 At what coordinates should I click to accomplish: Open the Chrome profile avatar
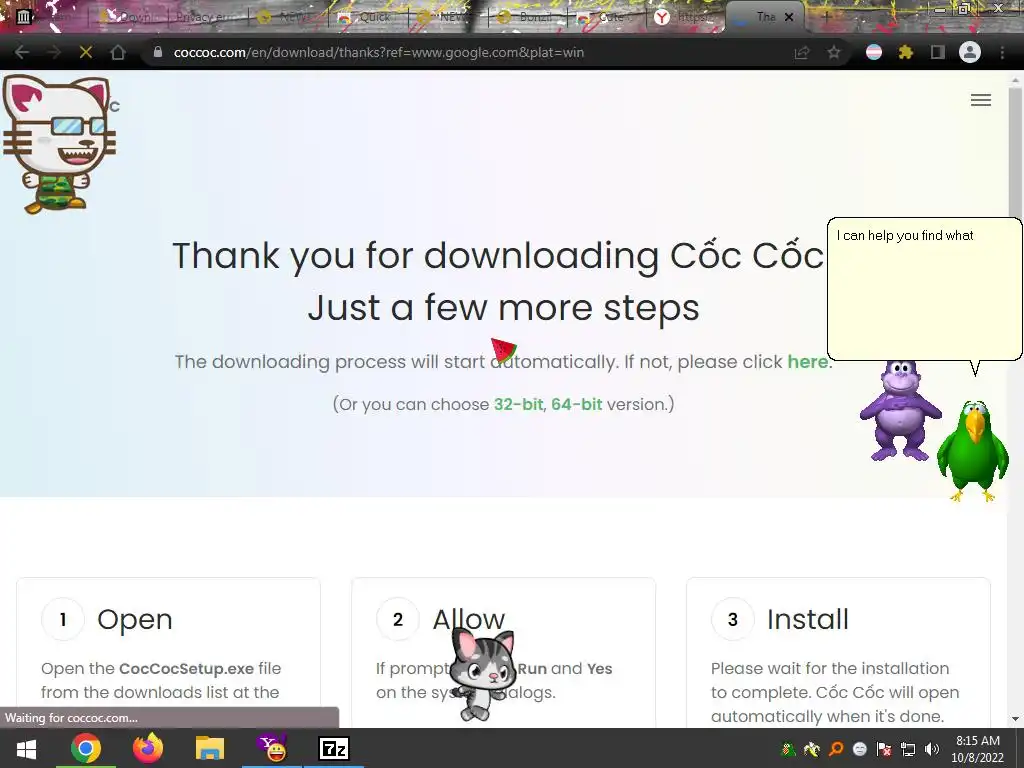[970, 52]
